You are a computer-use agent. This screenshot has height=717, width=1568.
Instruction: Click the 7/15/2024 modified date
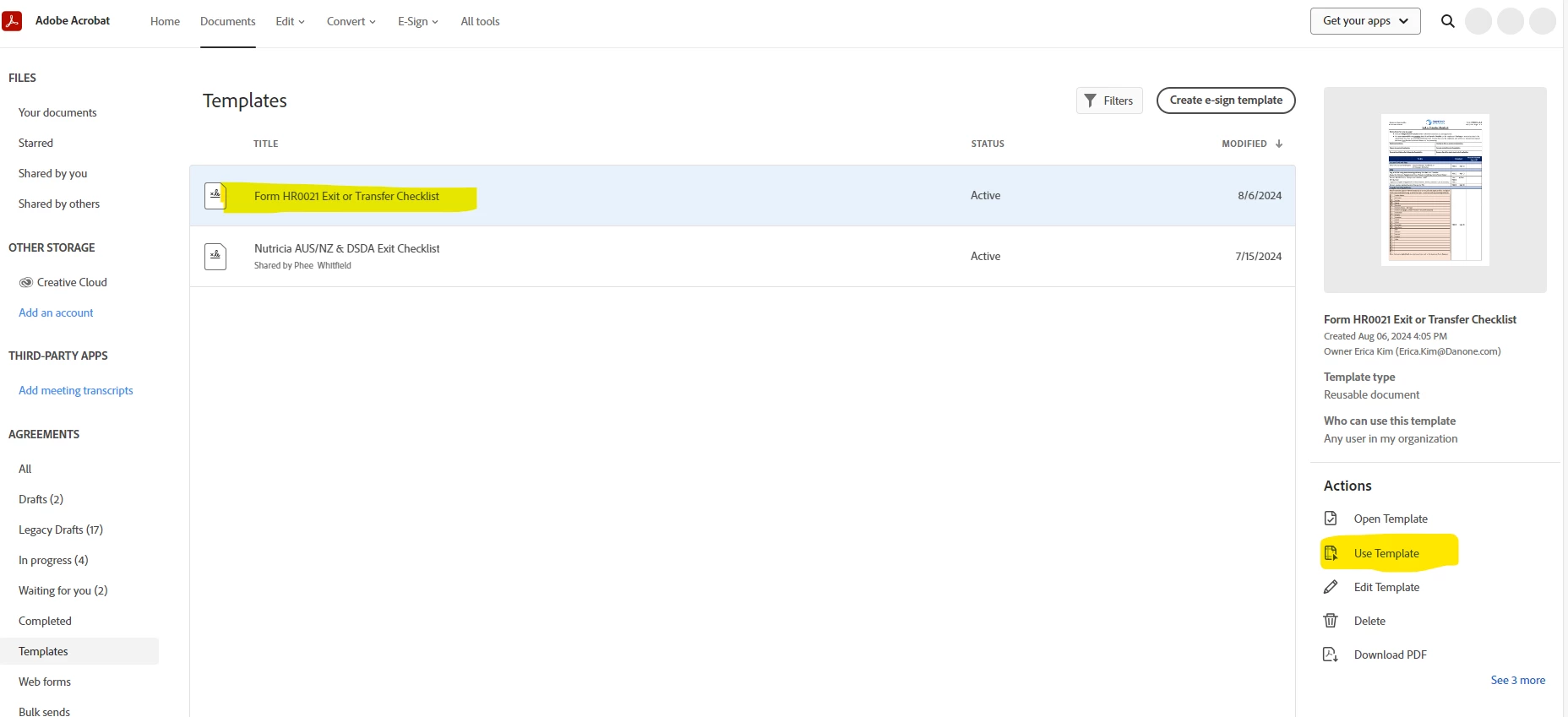pyautogui.click(x=1258, y=256)
